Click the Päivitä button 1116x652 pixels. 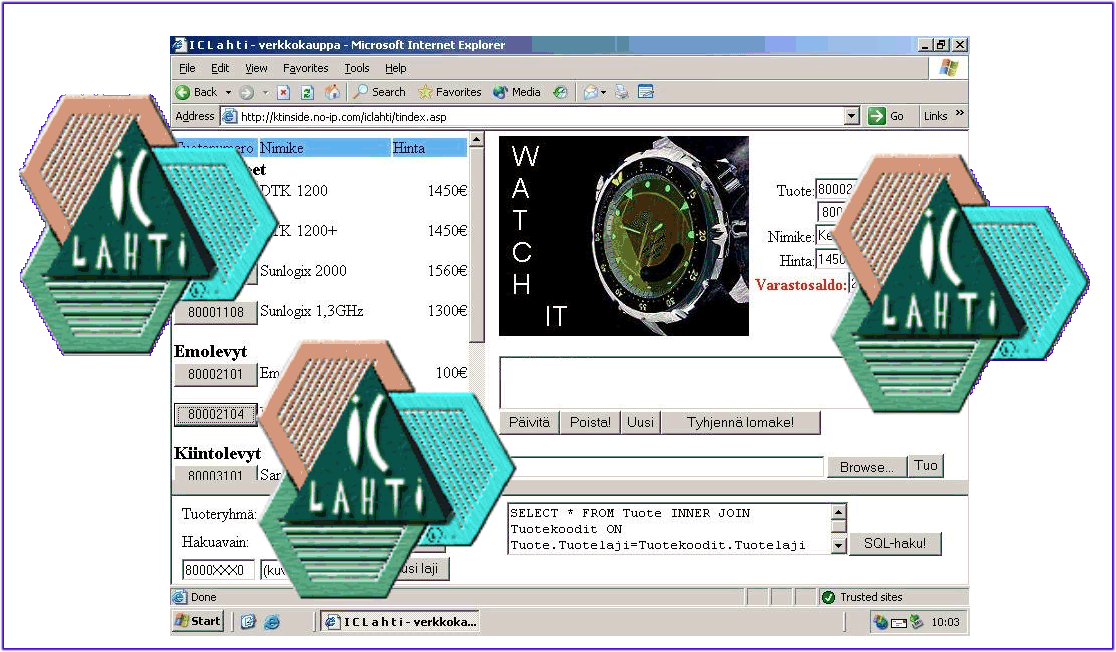[x=530, y=422]
